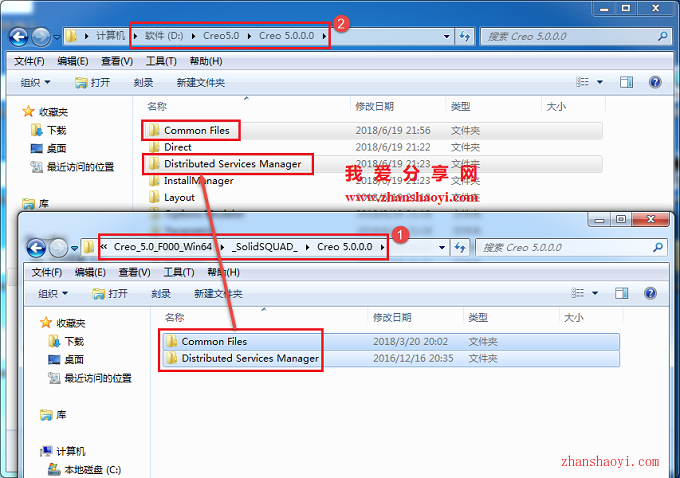This screenshot has width=680, height=478.
Task: Select Distributed Services Manager in rear window
Action: (373, 164)
